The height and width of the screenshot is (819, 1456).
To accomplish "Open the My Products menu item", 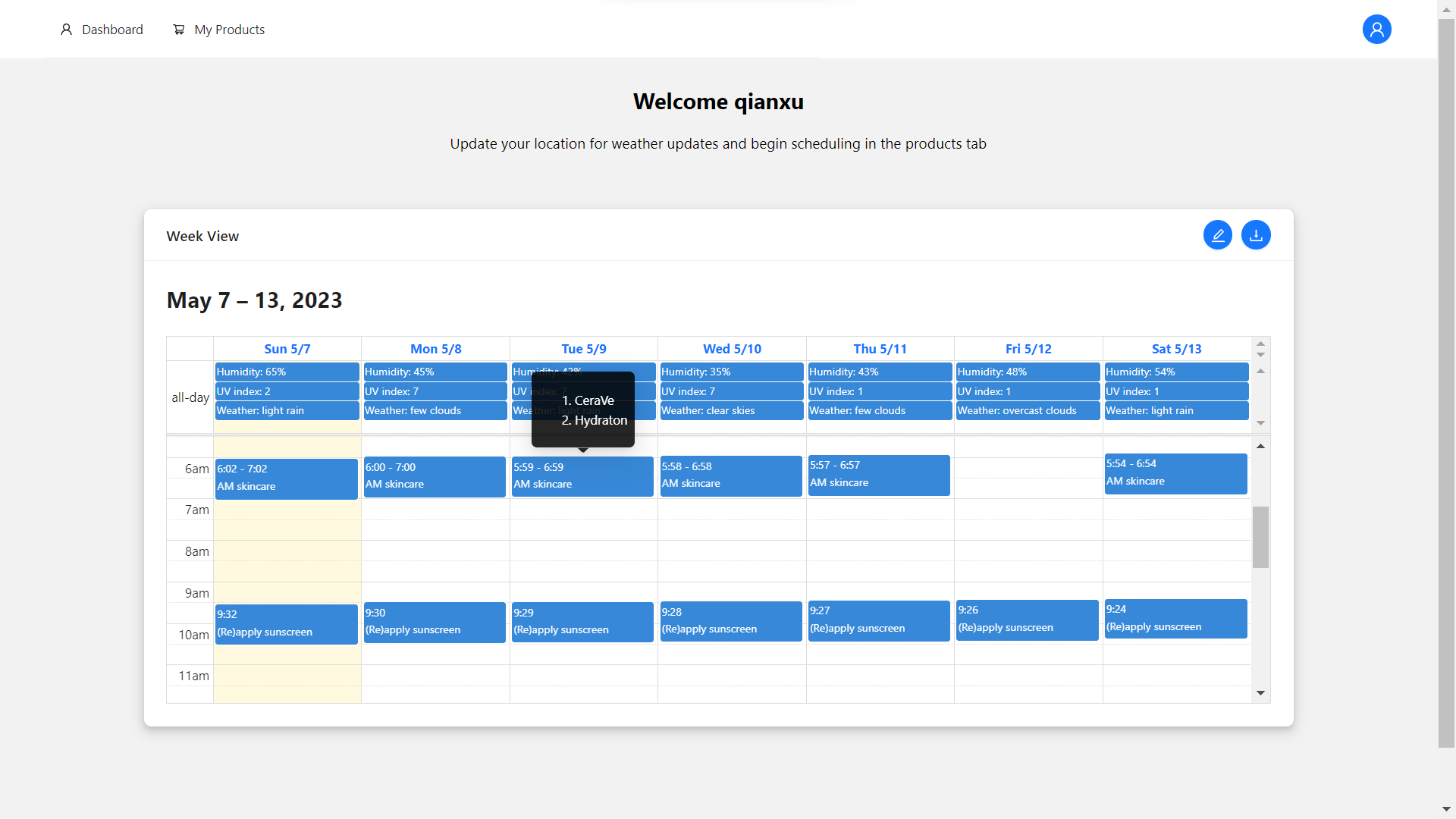I will [x=229, y=30].
